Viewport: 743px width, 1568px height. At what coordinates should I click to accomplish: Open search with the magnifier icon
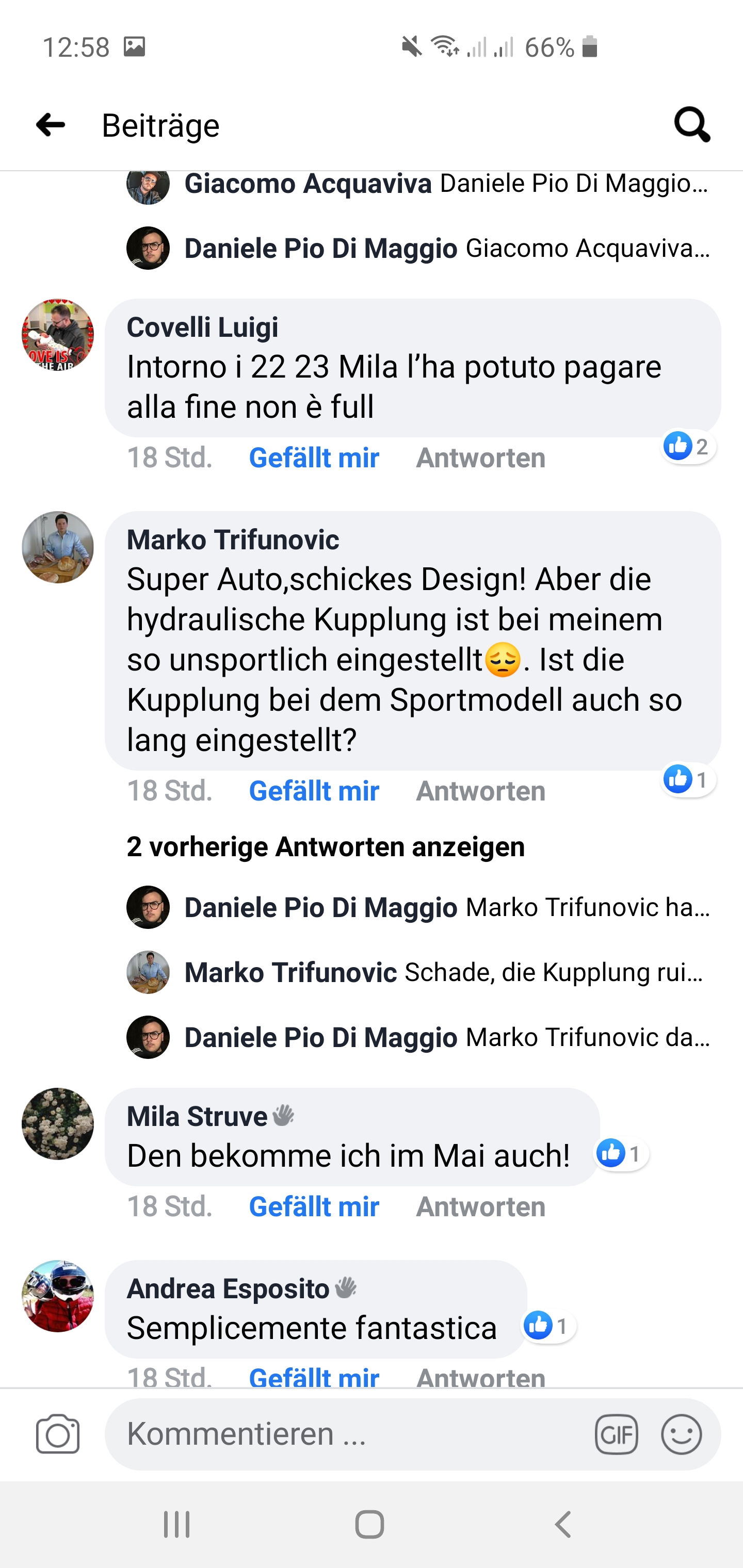click(692, 125)
